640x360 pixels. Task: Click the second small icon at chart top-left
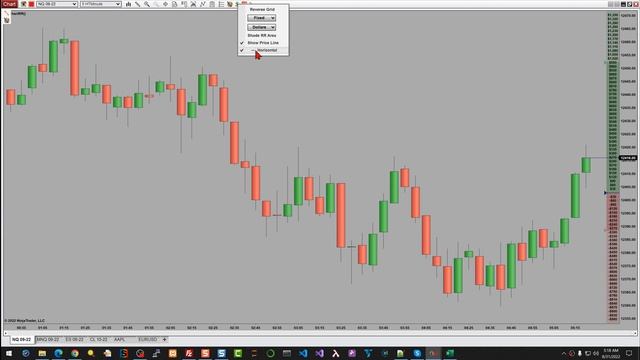(x=7, y=20)
